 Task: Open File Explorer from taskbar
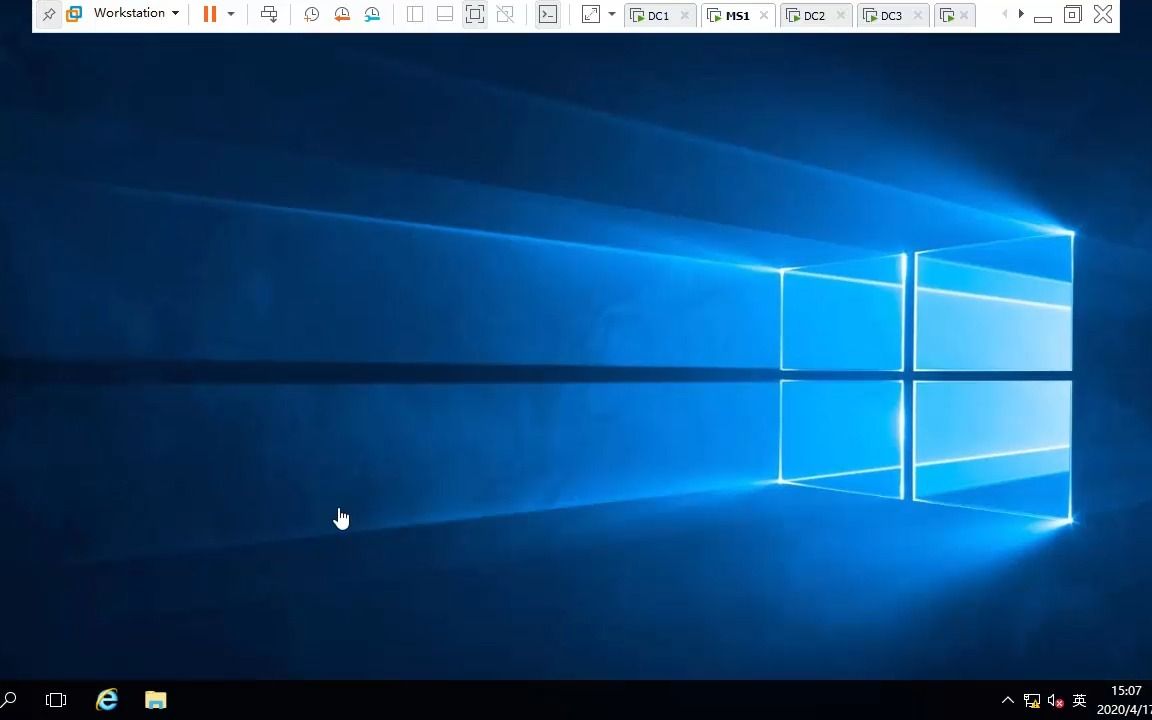coord(156,700)
